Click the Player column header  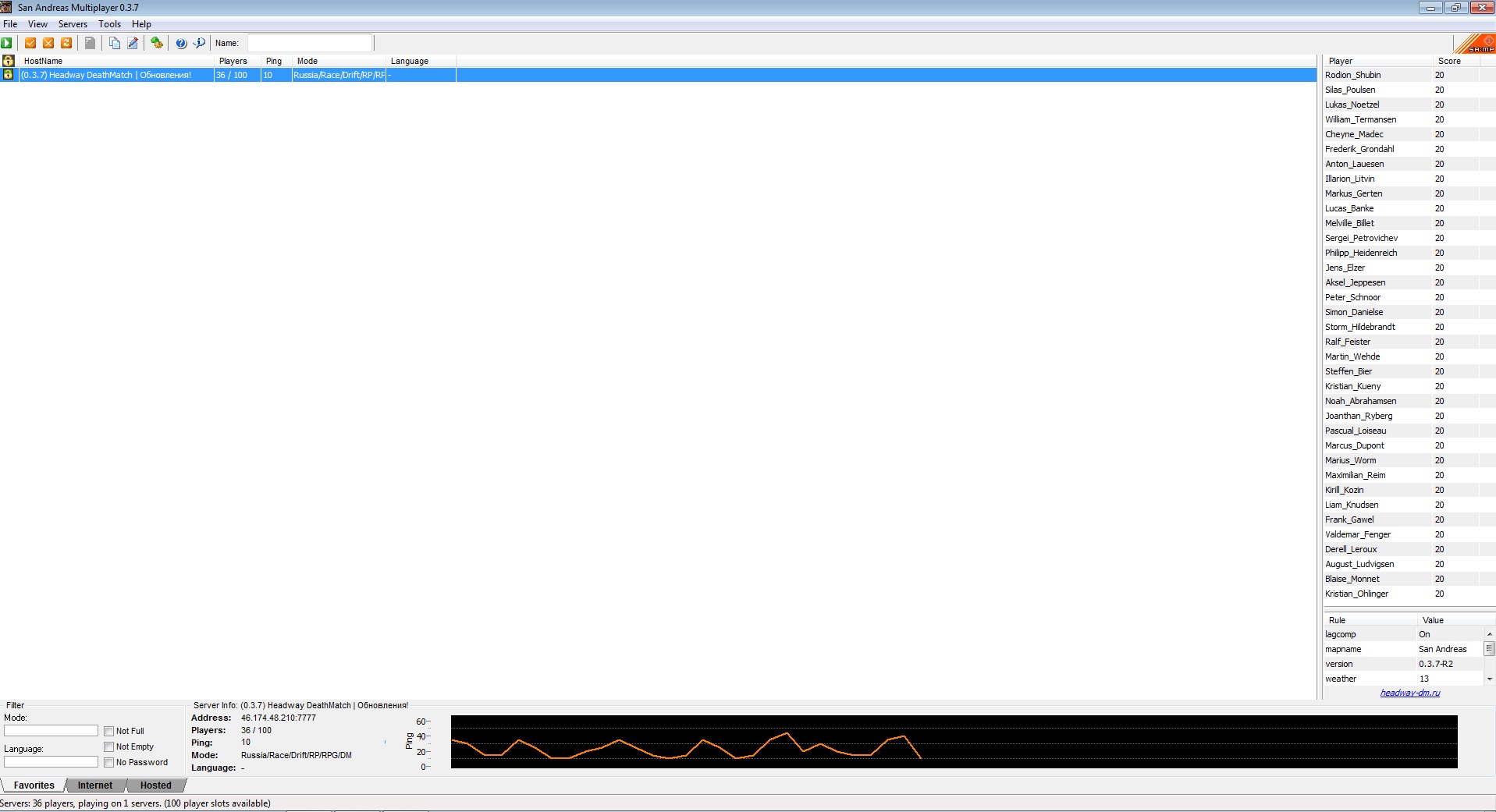point(1377,61)
